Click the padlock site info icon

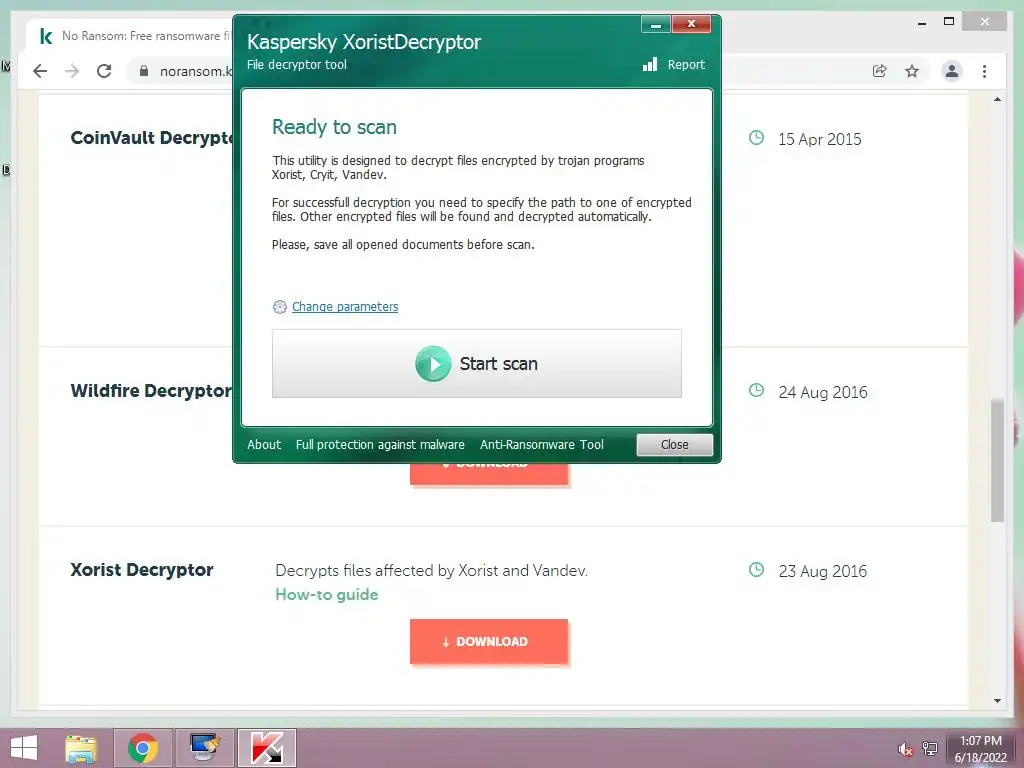pyautogui.click(x=144, y=71)
